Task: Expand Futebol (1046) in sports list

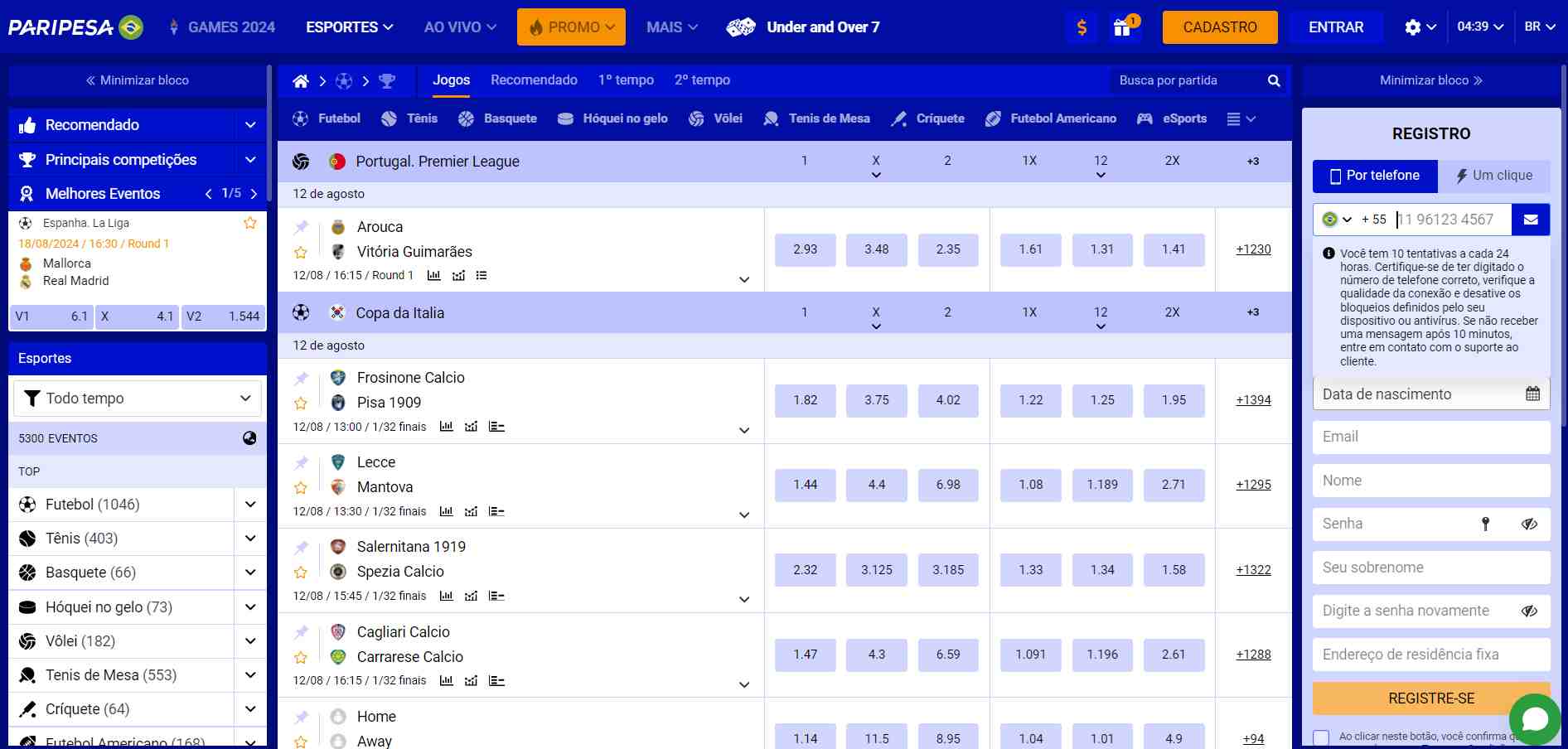Action: [x=250, y=505]
